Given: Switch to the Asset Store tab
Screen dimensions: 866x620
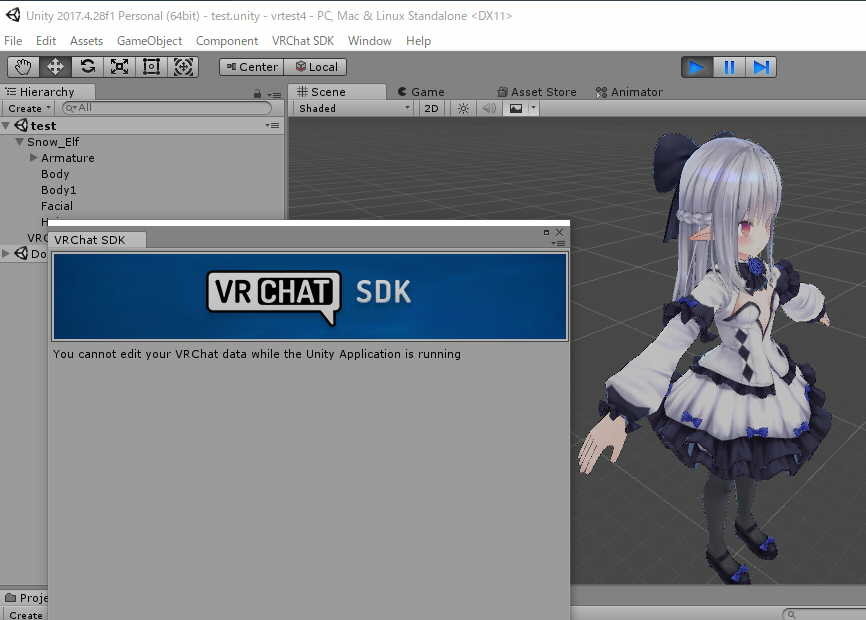Looking at the screenshot, I should [x=536, y=92].
